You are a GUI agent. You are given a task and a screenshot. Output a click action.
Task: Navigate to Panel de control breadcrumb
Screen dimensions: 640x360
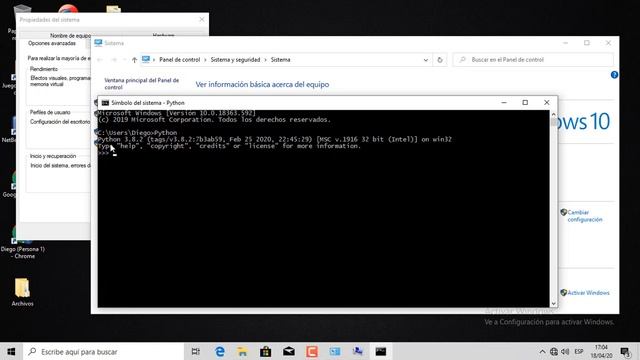180,60
